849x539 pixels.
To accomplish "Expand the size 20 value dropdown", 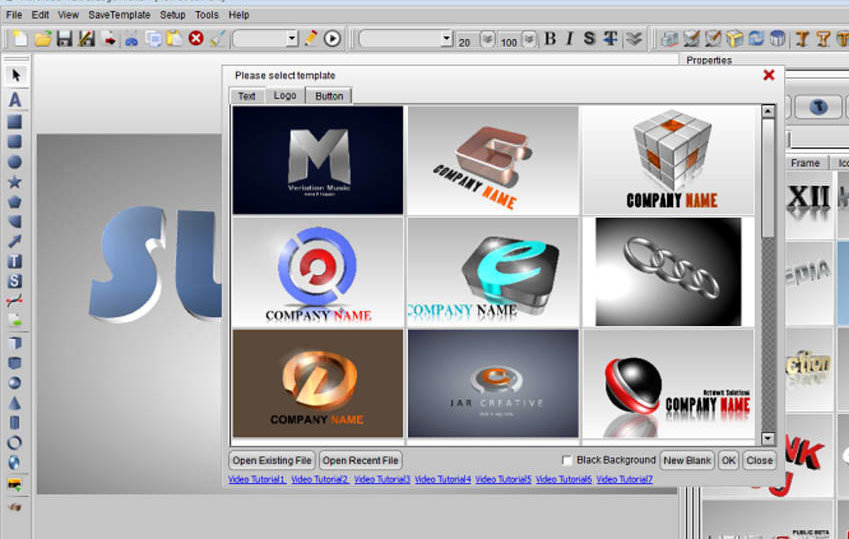I will pos(488,39).
